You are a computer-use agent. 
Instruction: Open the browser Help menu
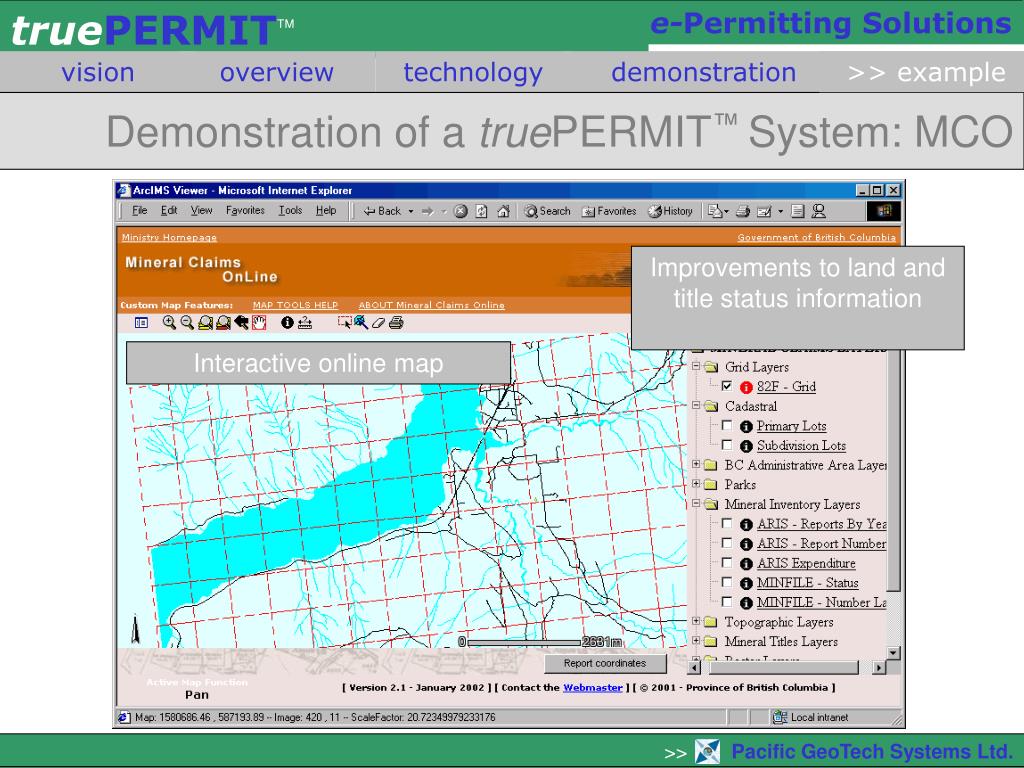click(327, 210)
